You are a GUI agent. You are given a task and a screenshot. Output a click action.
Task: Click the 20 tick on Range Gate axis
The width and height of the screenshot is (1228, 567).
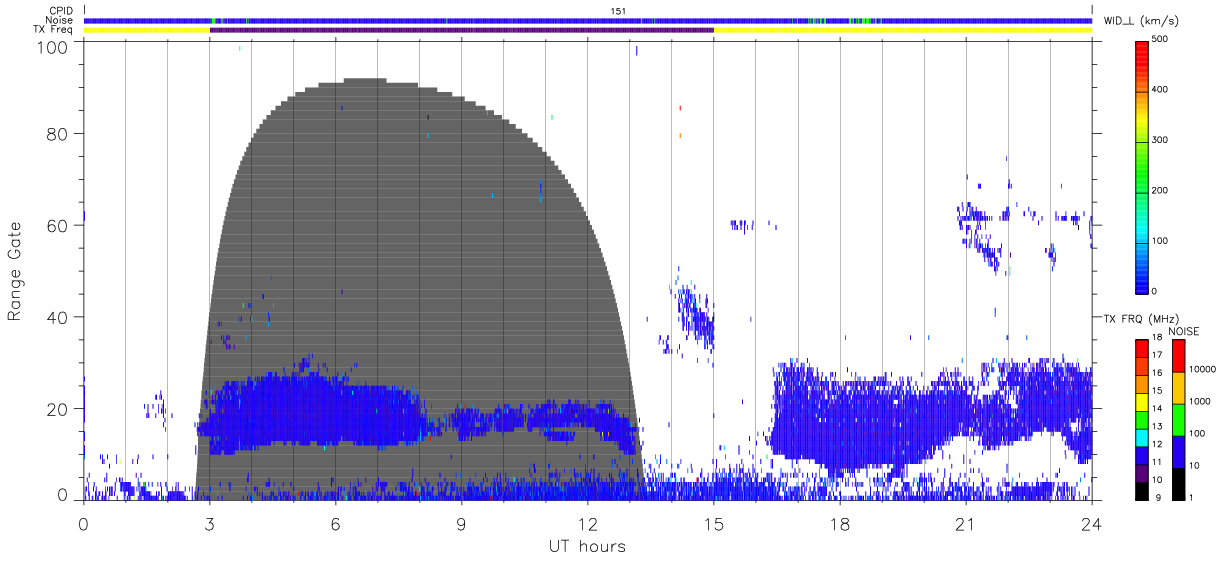point(56,409)
